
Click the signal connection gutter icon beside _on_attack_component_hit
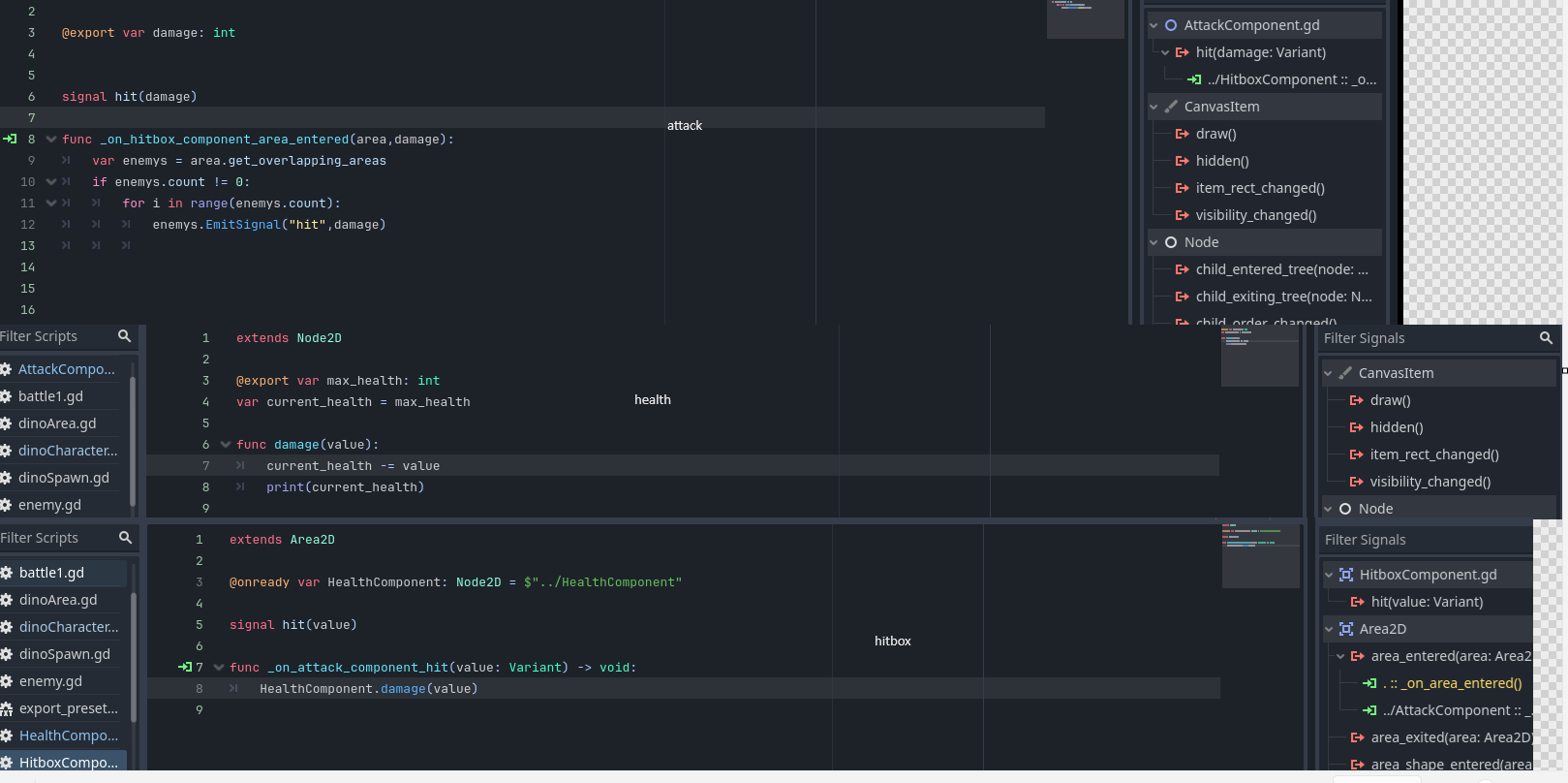click(x=185, y=667)
